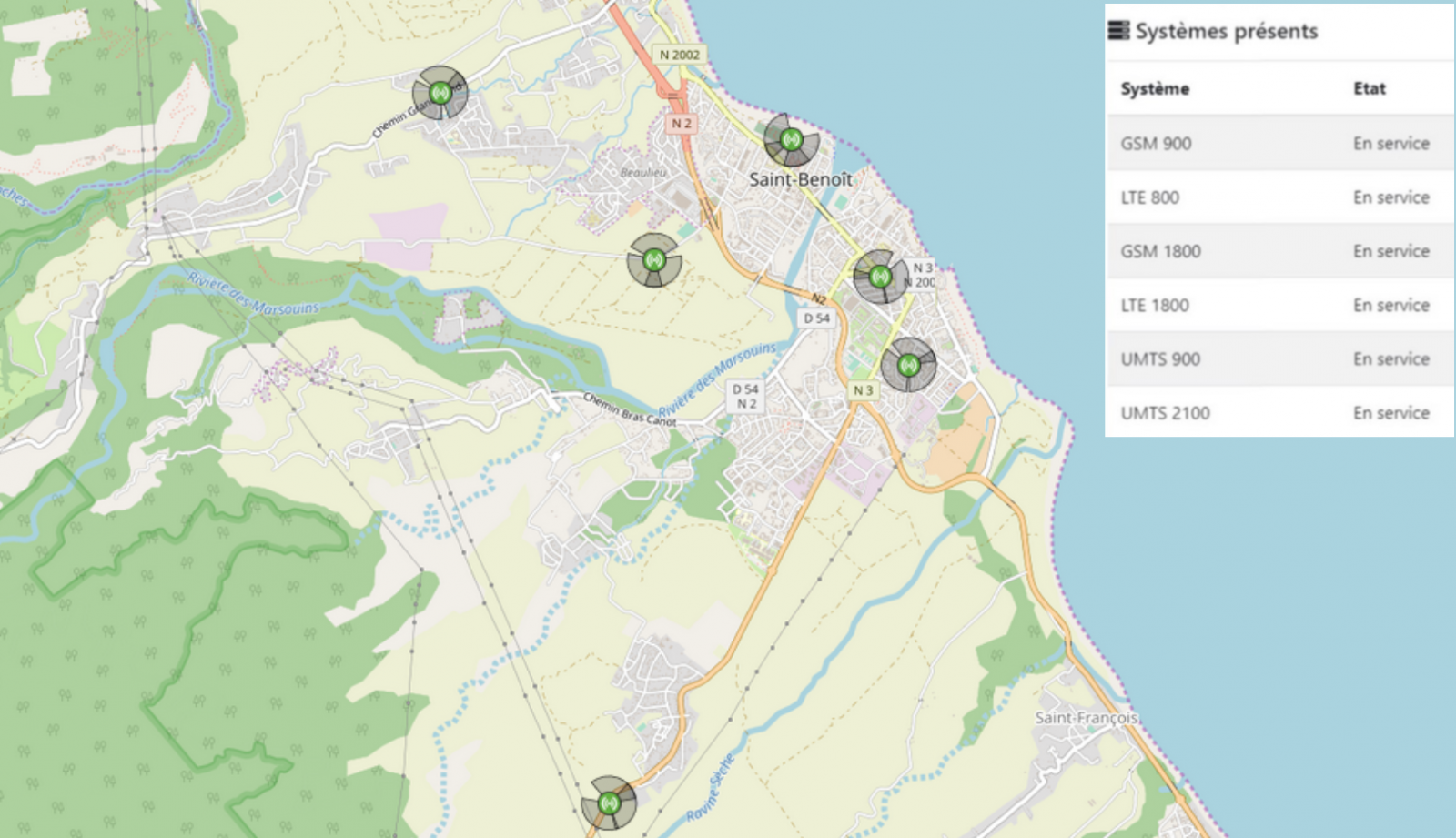Viewport: 1456px width, 838px height.
Task: Click the Beaulieu neighborhood label
Action: [642, 172]
